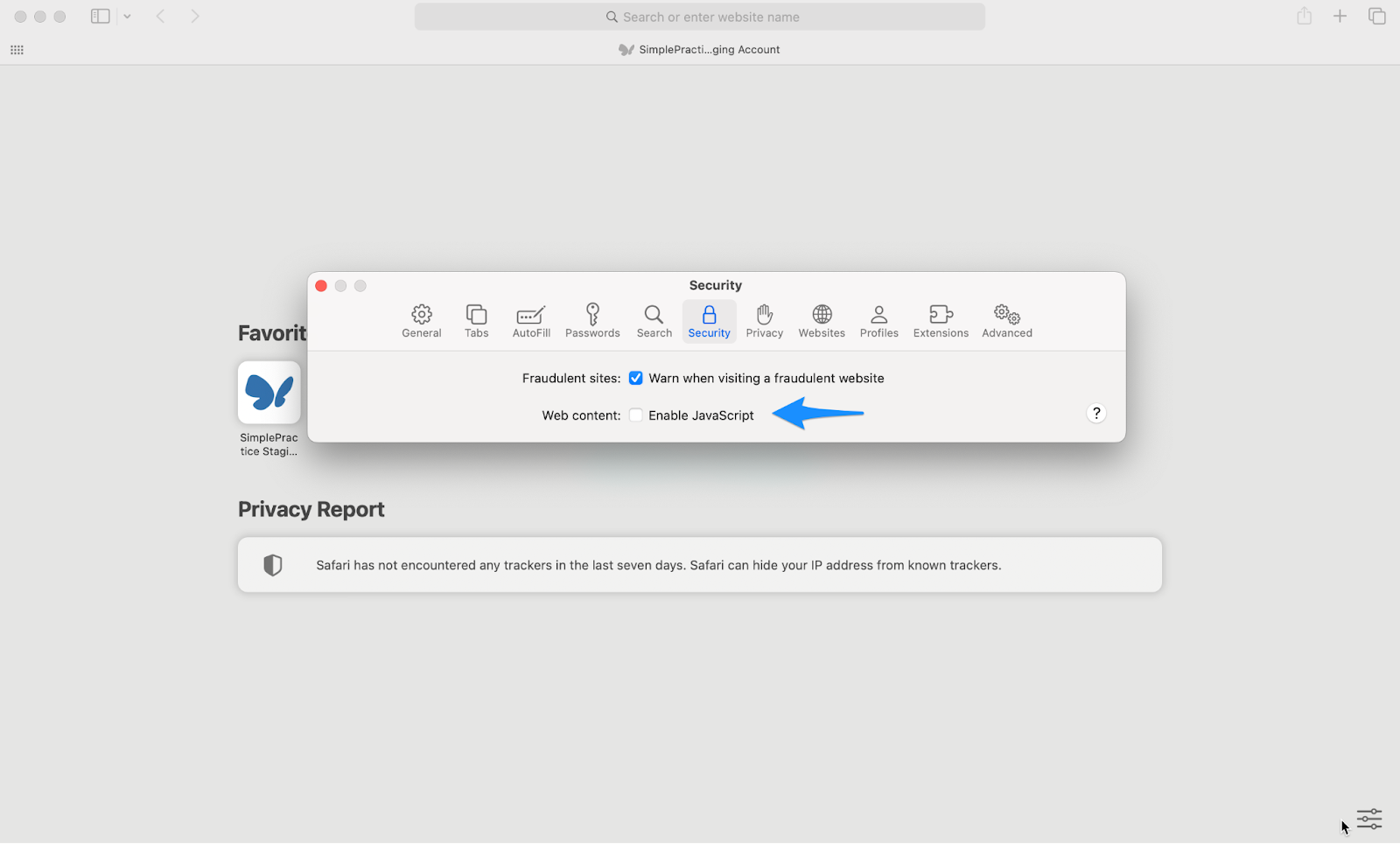Viewport: 1400px width, 844px height.
Task: Click the help question mark button
Action: [x=1096, y=413]
